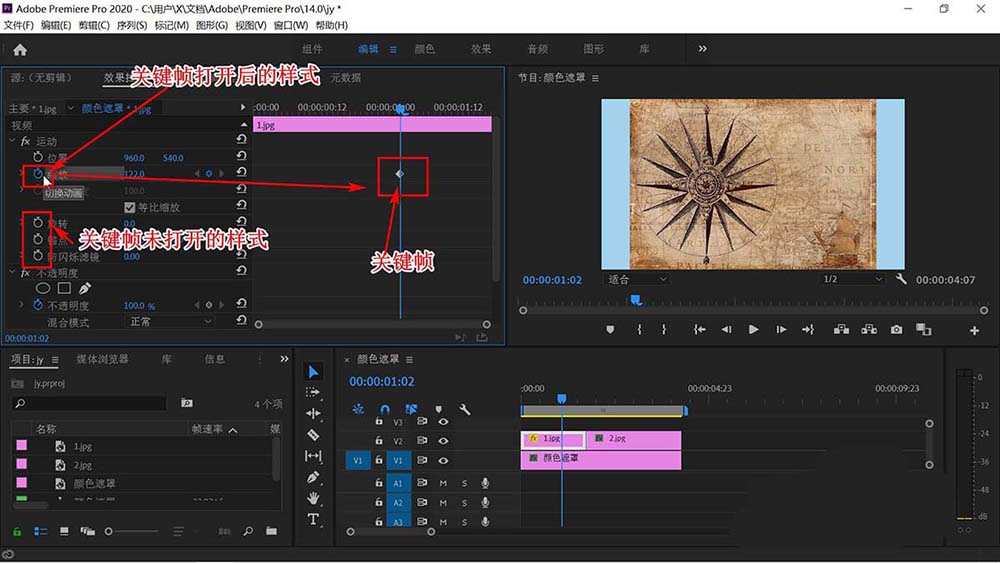Select the Razor tool in the tools panel

point(313,435)
